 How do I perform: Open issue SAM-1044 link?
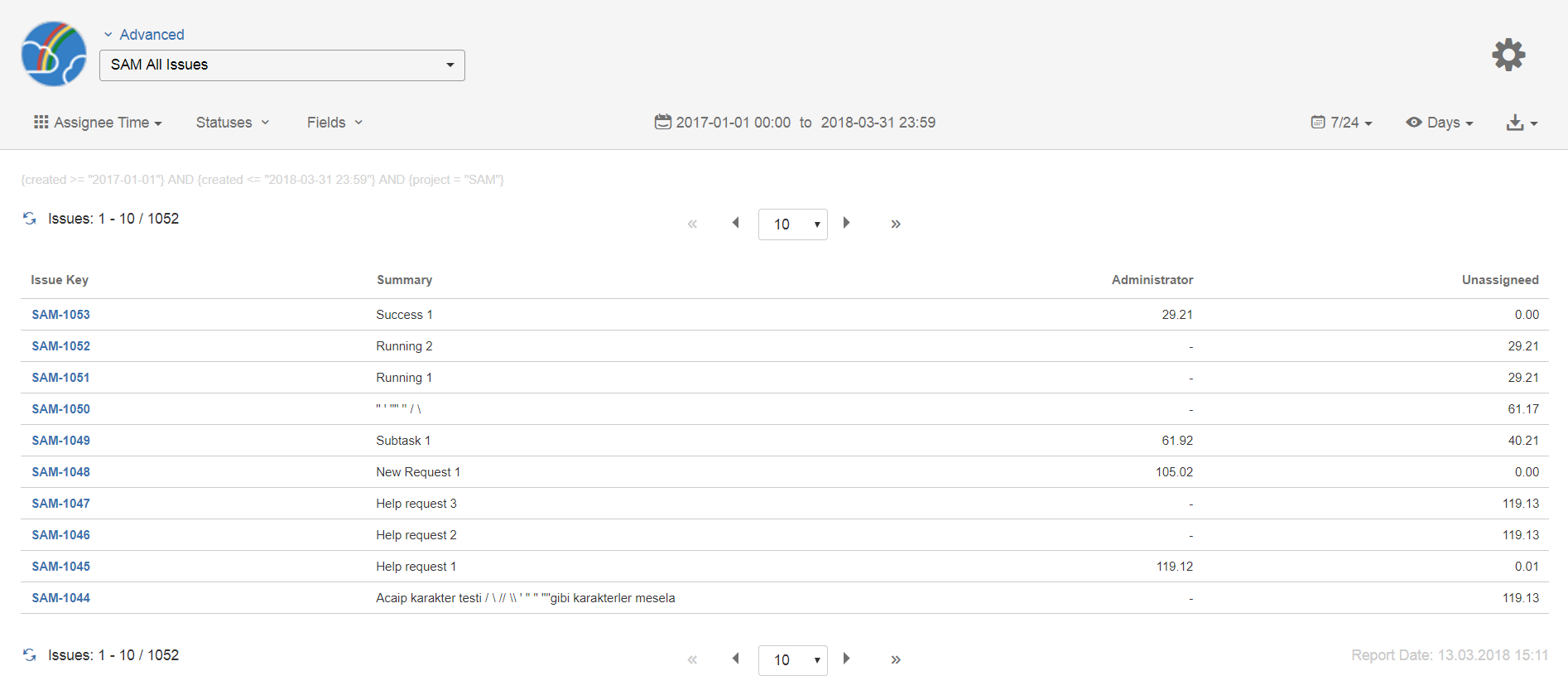coord(60,598)
